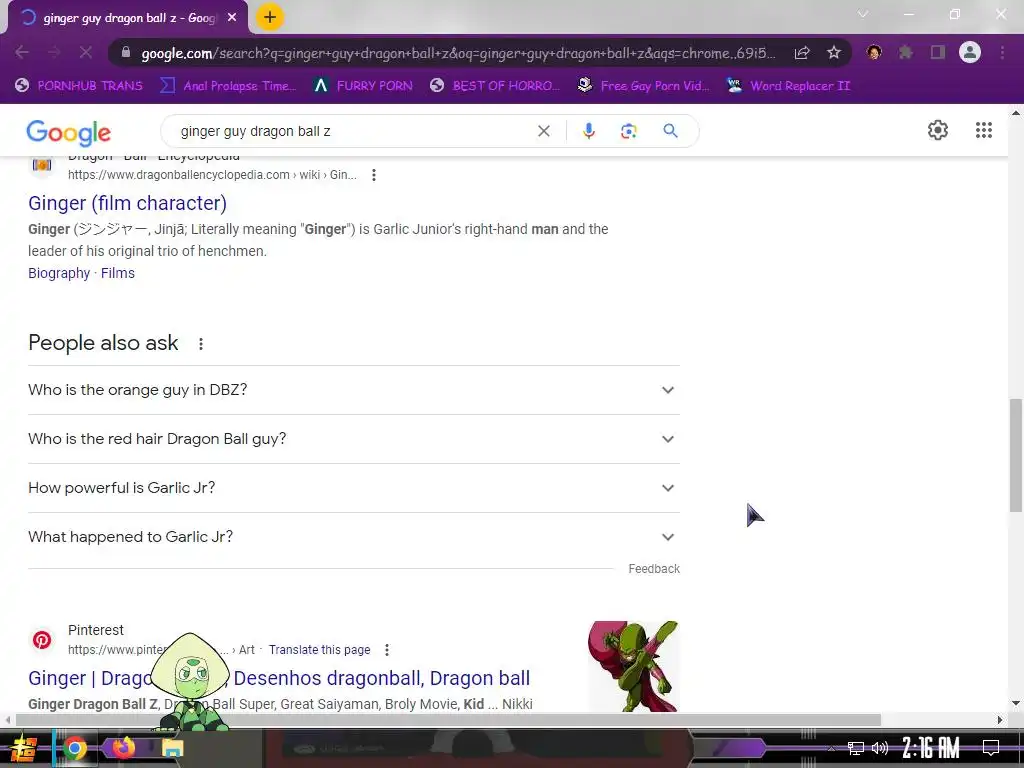Open more options for the Pinterest result

387,650
